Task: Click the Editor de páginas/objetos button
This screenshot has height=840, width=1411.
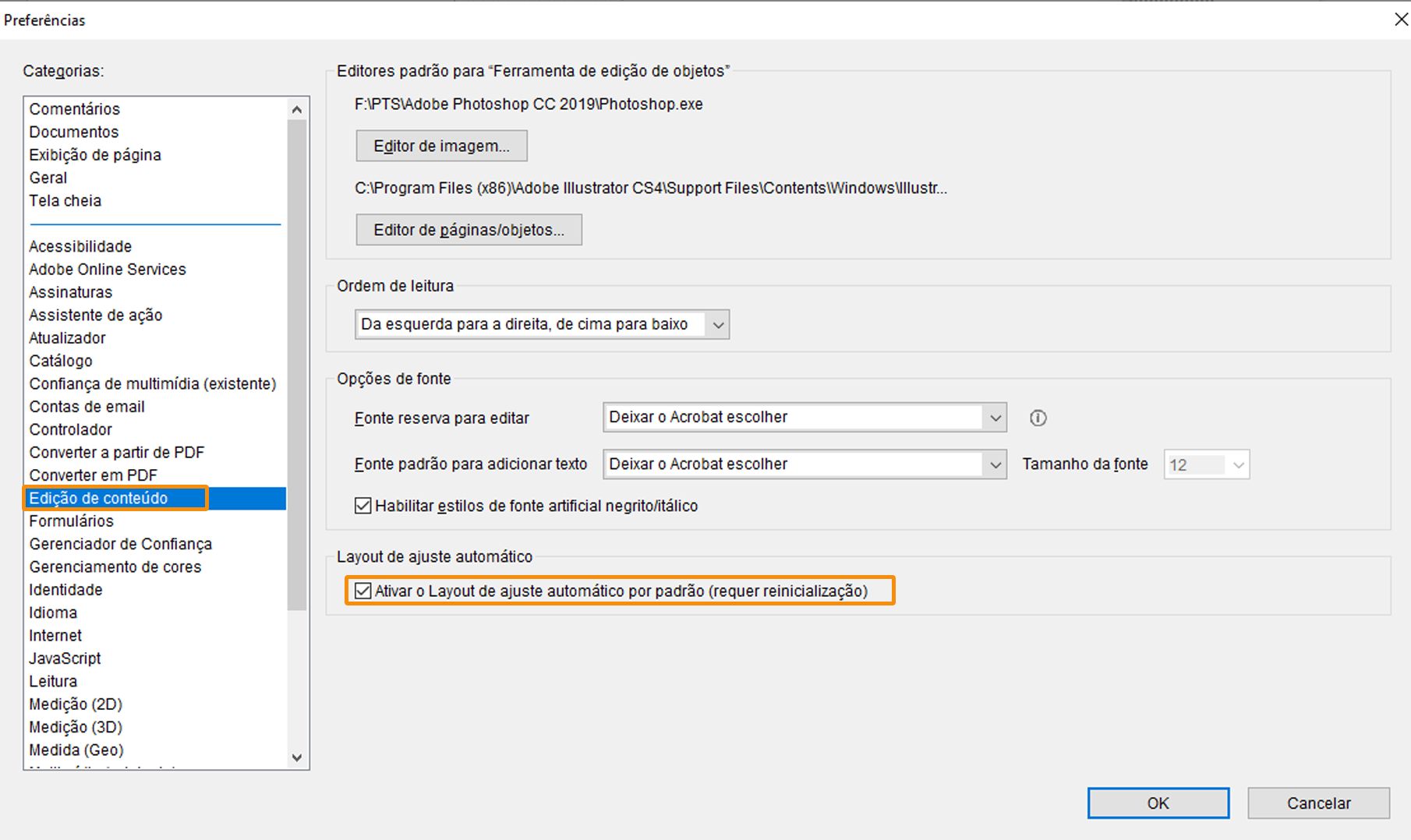Action: click(468, 229)
